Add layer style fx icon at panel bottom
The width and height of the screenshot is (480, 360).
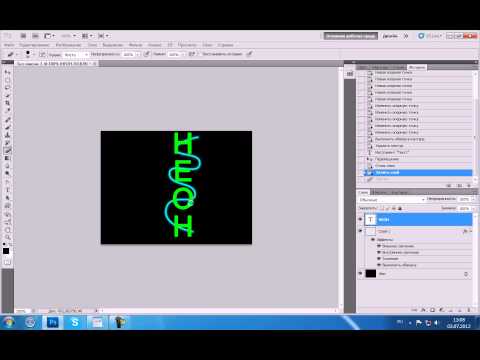pyautogui.click(x=423, y=310)
